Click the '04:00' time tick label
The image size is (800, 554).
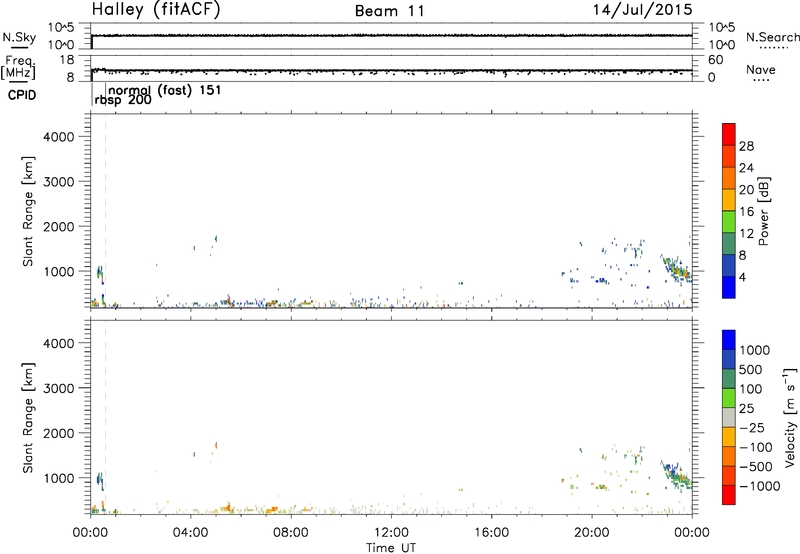[190, 533]
